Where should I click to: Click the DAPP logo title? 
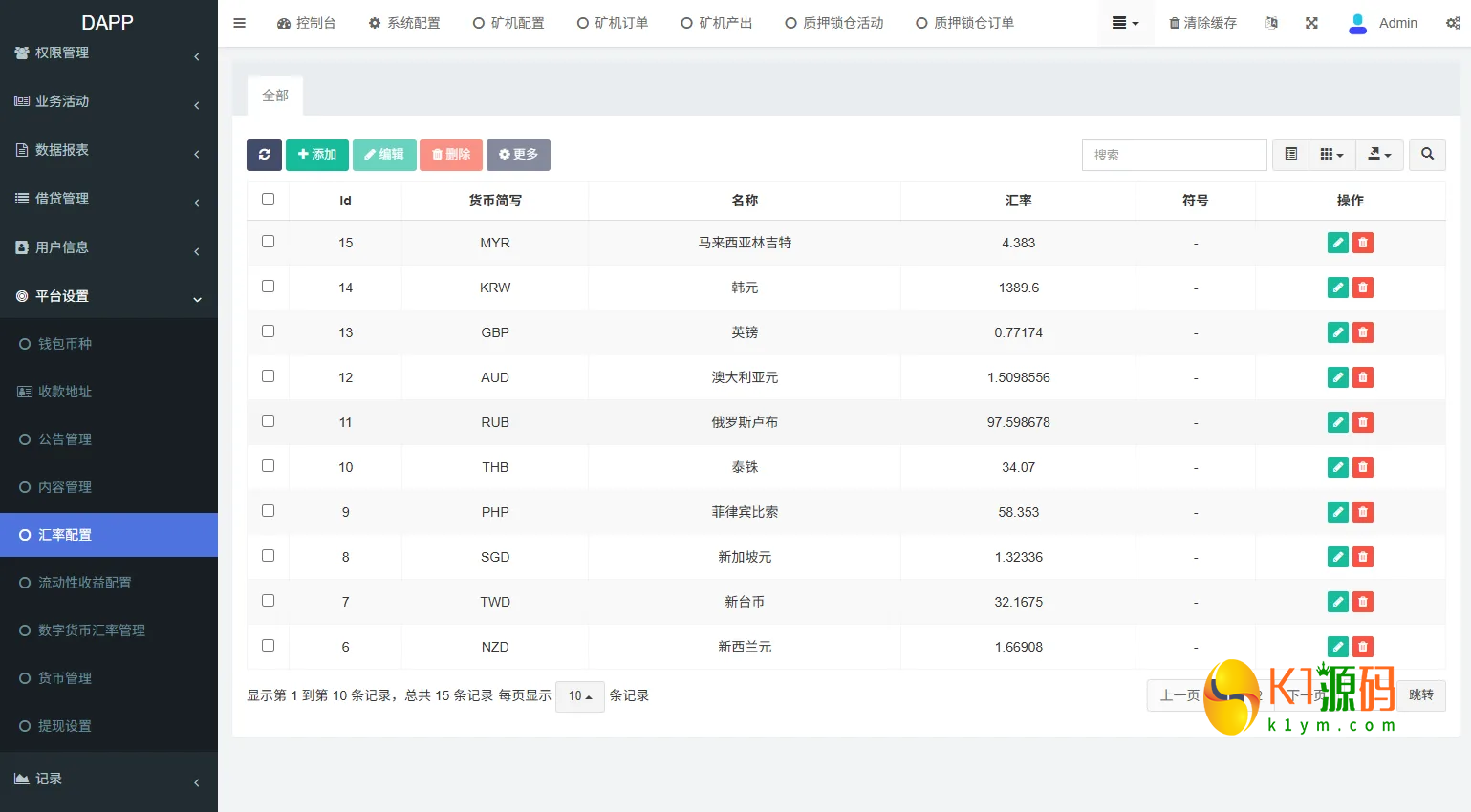tap(107, 22)
